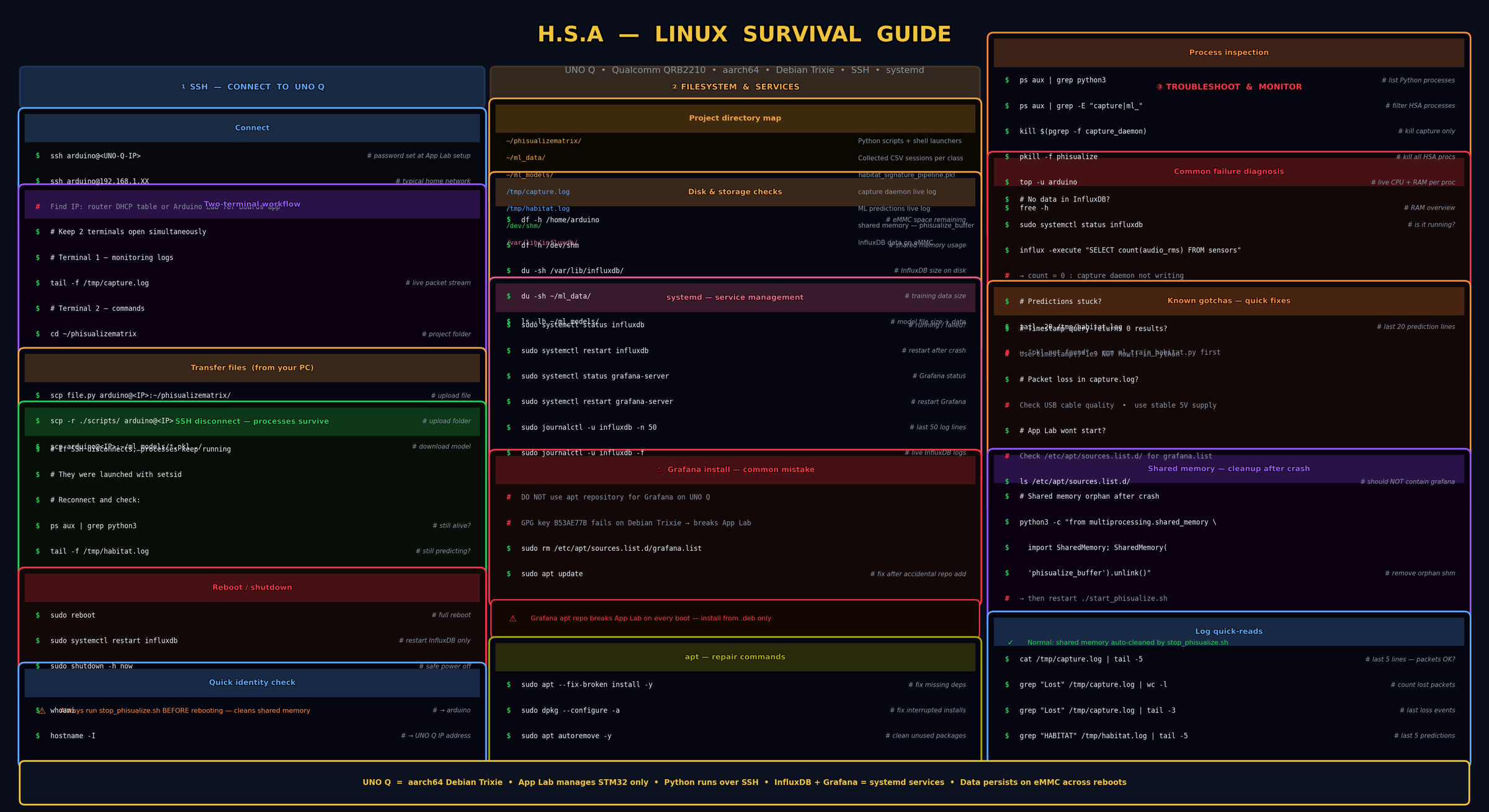Select "sudo systemctl status grafana-server"
The image size is (1489, 812).
pos(595,376)
